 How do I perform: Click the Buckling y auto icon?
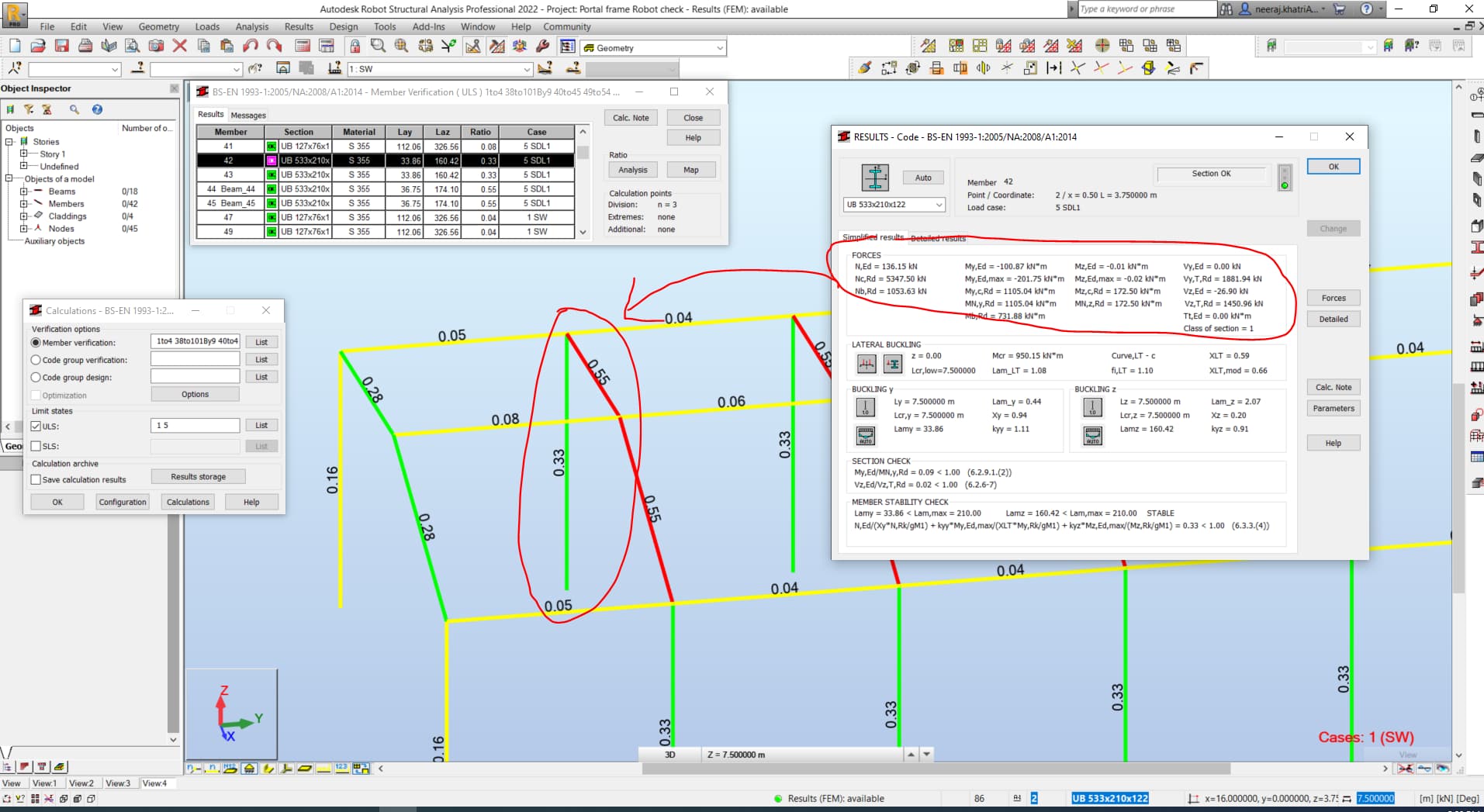click(x=865, y=436)
